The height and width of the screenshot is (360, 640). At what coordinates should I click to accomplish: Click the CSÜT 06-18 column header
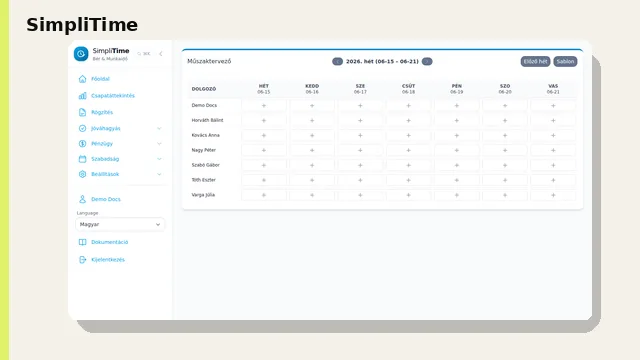point(408,89)
